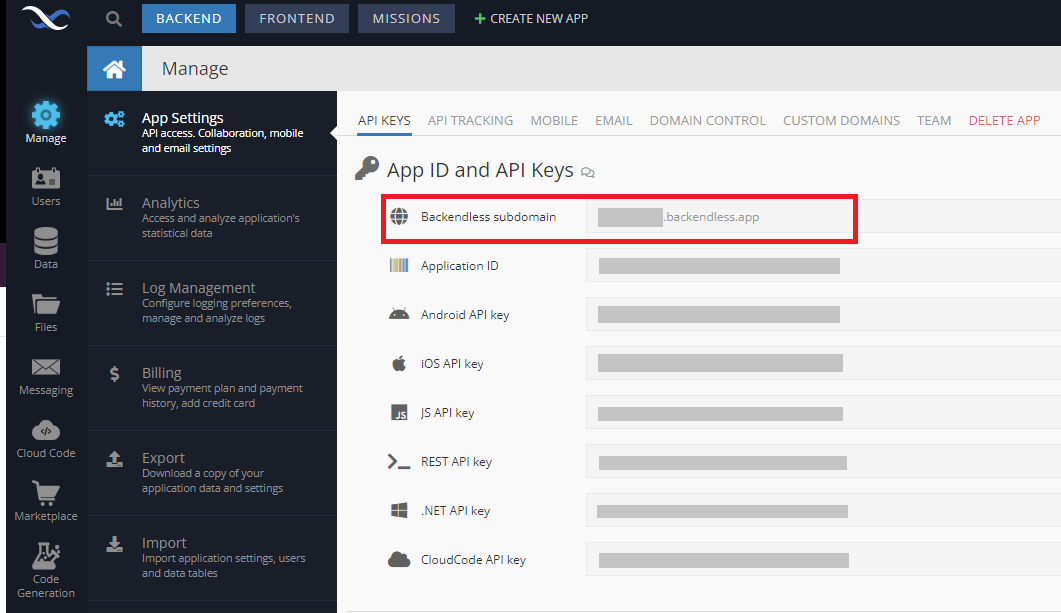Click the Android API key value

tap(823, 314)
